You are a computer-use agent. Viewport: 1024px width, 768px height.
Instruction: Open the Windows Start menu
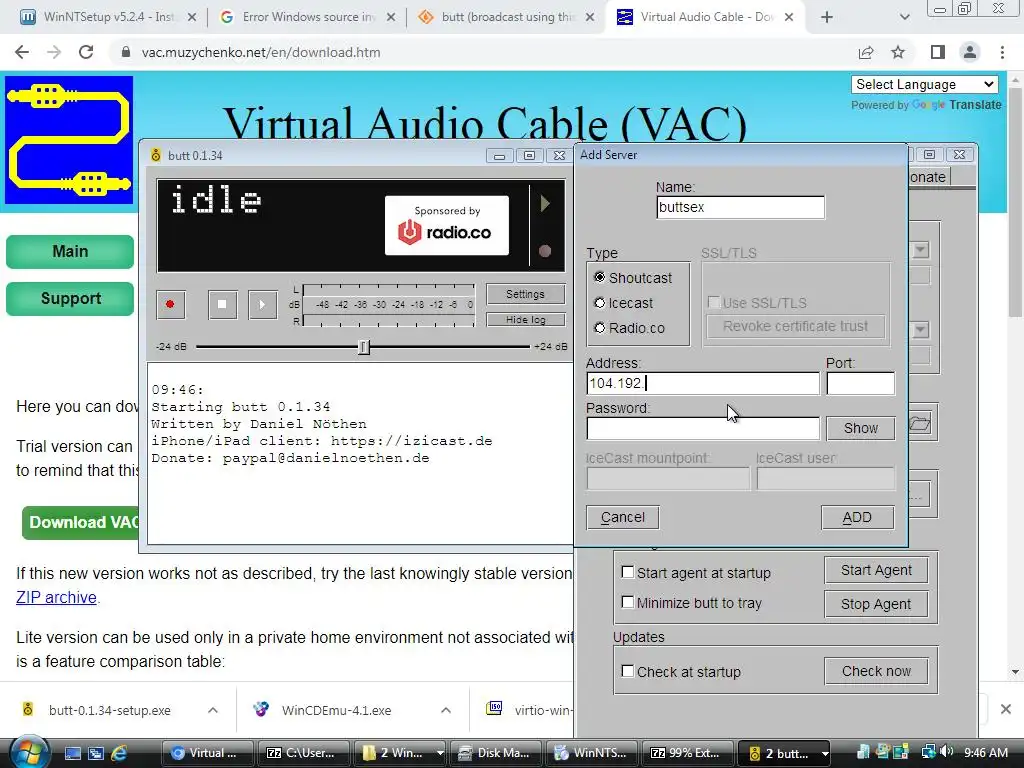coord(29,752)
